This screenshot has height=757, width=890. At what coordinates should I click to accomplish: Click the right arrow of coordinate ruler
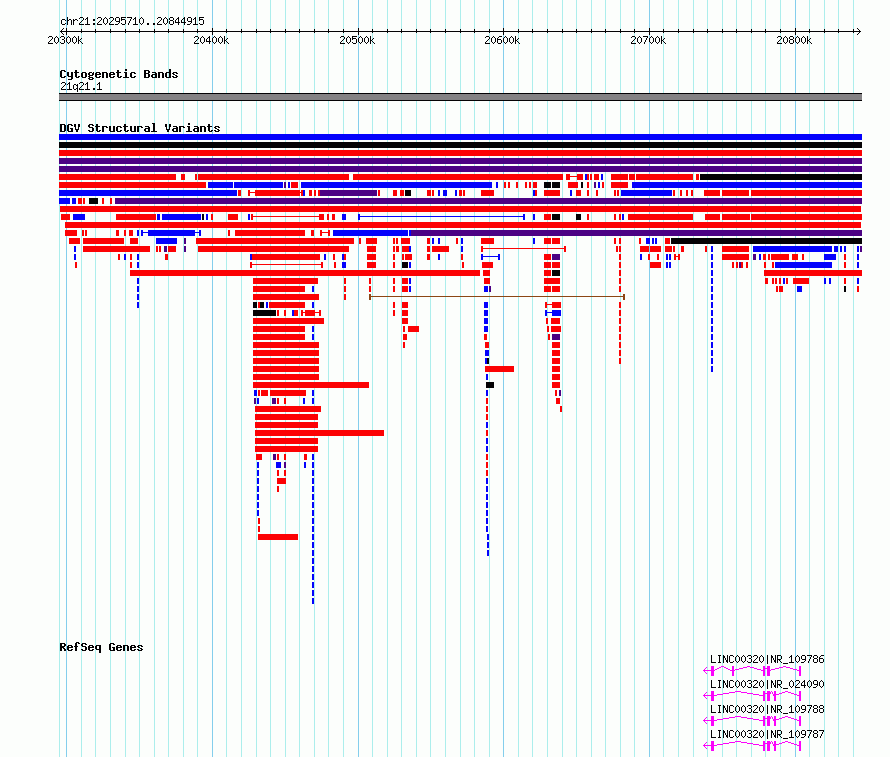pyautogui.click(x=858, y=31)
